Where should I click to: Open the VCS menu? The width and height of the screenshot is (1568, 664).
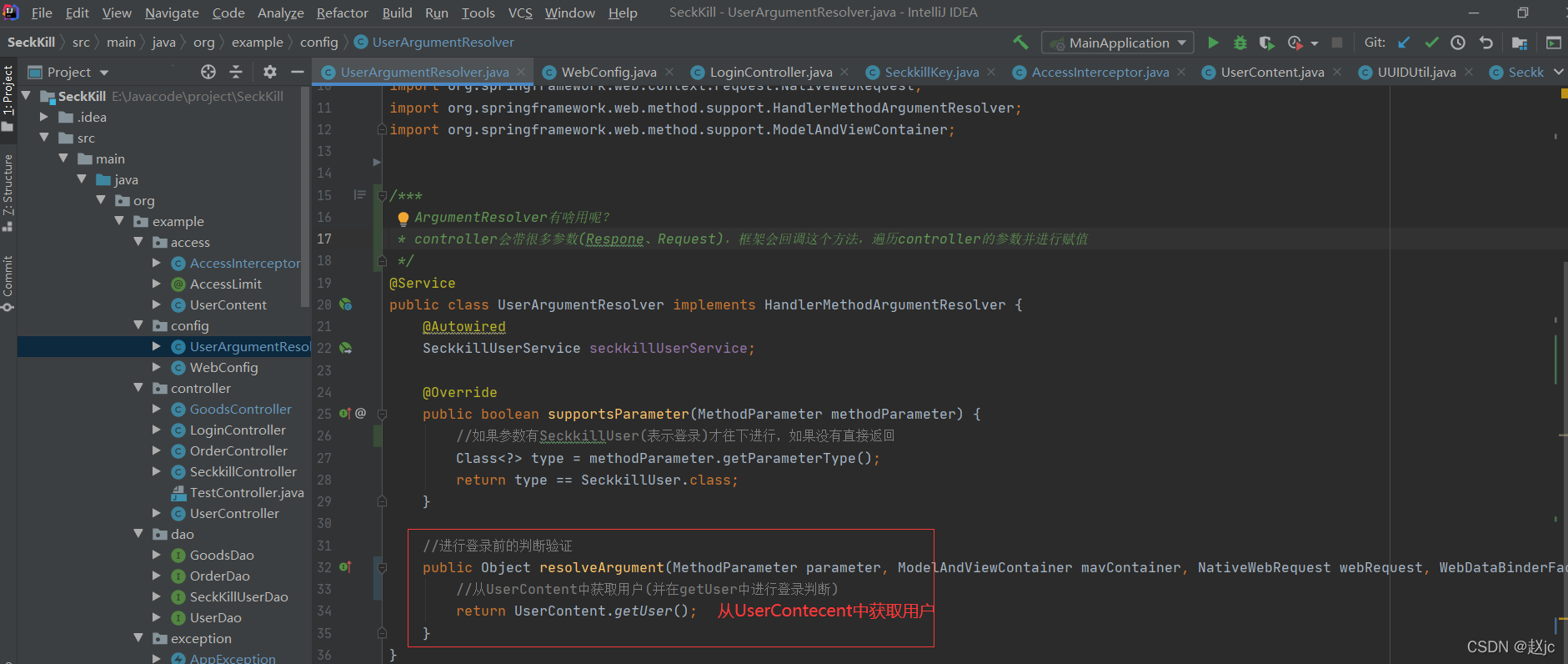point(520,13)
